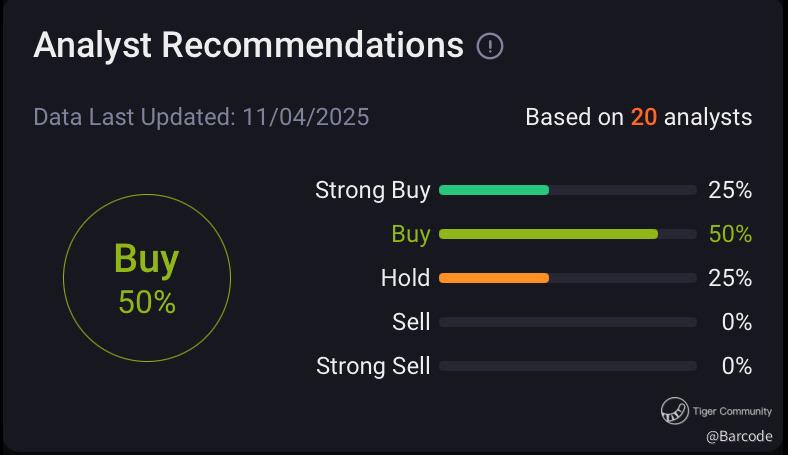
Task: Select the Hold row label
Action: (x=405, y=278)
